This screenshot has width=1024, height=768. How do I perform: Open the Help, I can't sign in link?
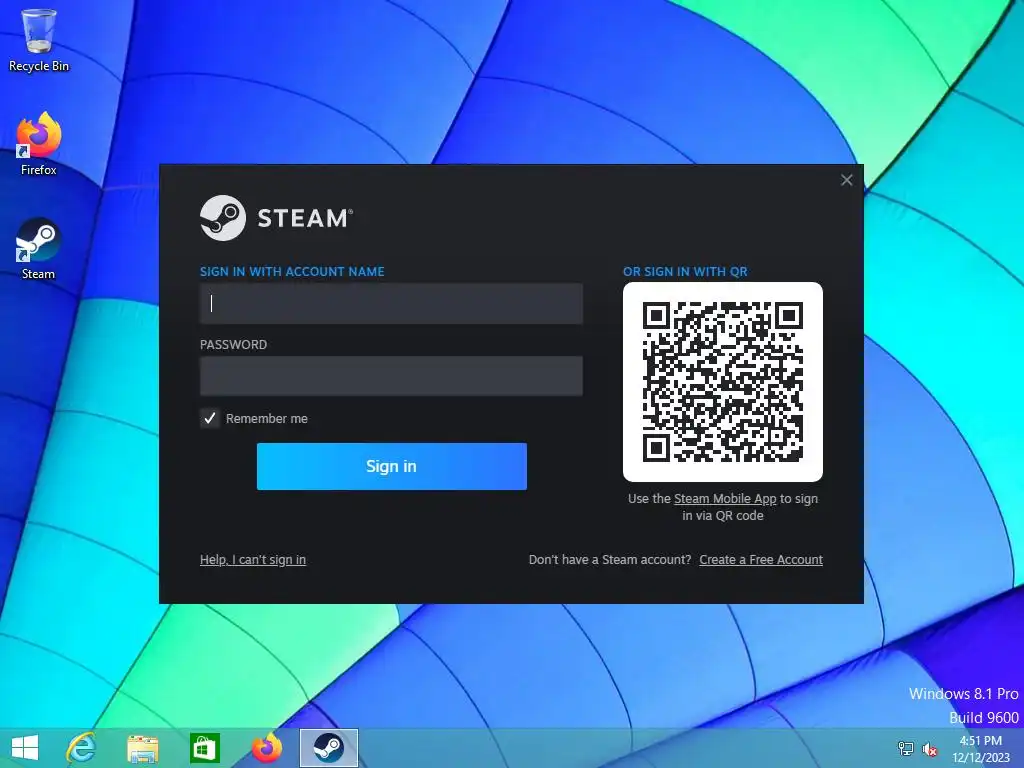[x=253, y=560]
